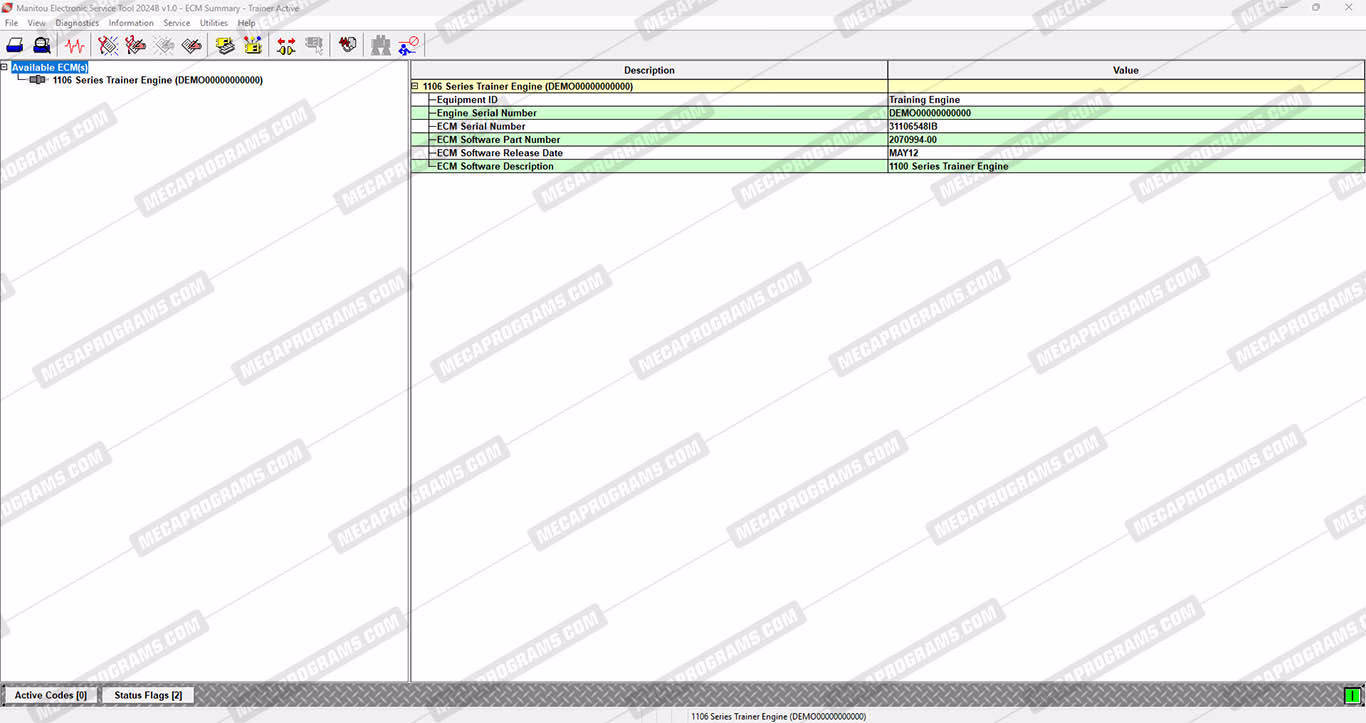Open the Utilities menu
The height and width of the screenshot is (723, 1366).
coord(214,23)
